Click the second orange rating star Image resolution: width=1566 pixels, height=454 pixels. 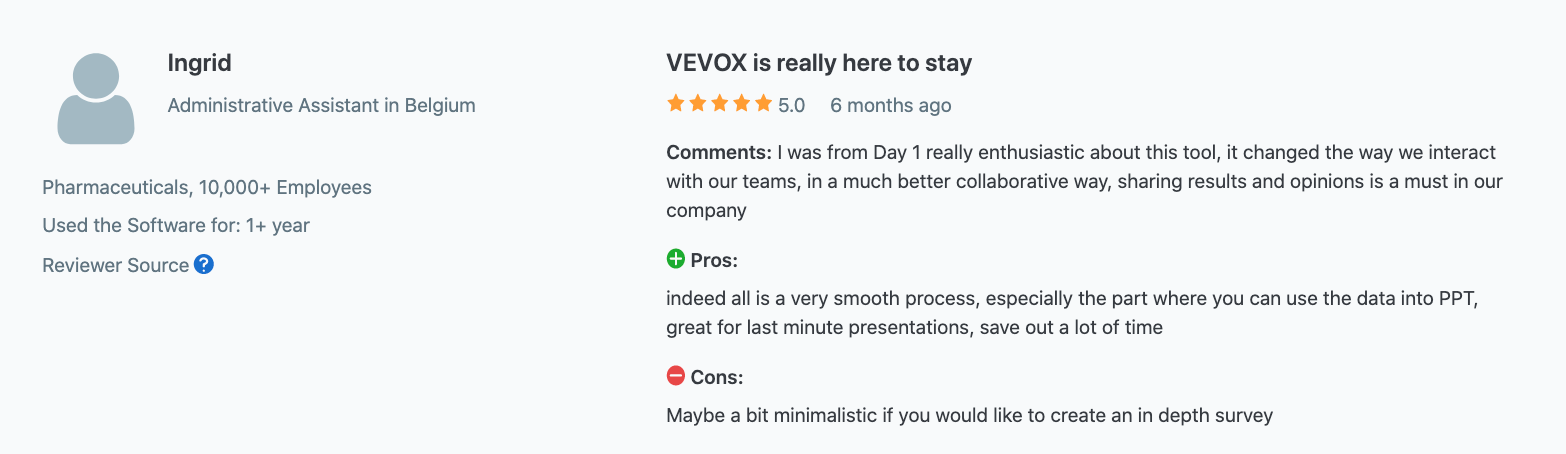698,104
